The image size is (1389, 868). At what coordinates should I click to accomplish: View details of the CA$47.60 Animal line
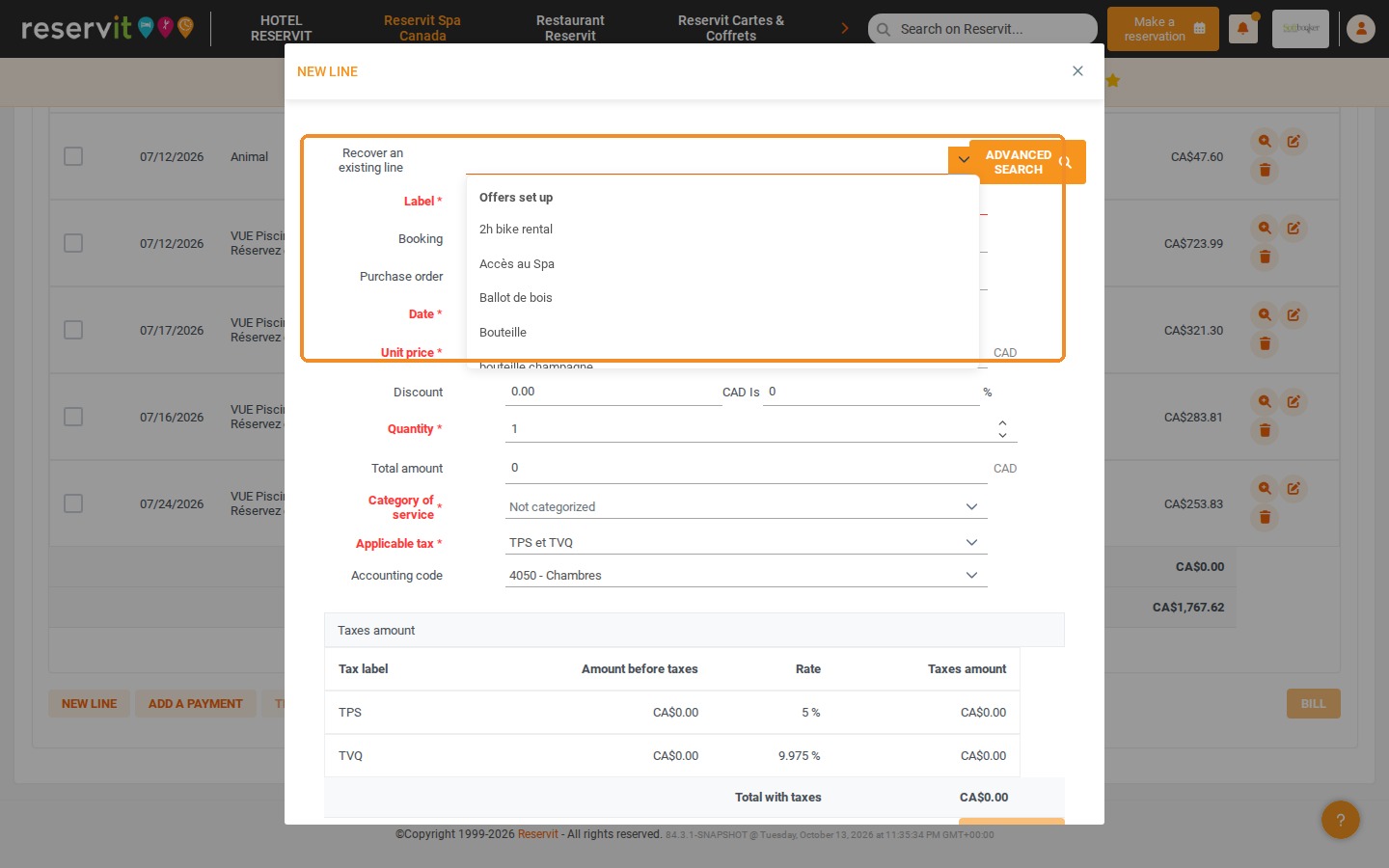(1265, 142)
